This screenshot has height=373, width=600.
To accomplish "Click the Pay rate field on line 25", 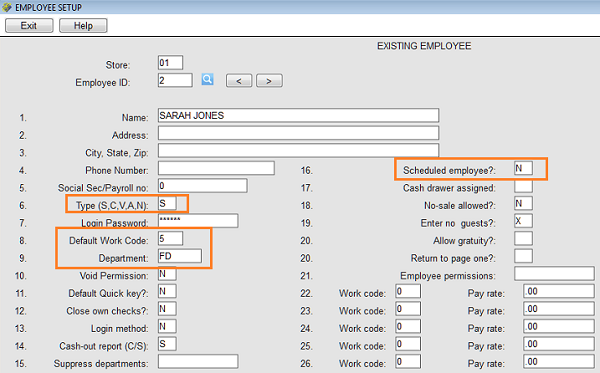I will click(559, 344).
